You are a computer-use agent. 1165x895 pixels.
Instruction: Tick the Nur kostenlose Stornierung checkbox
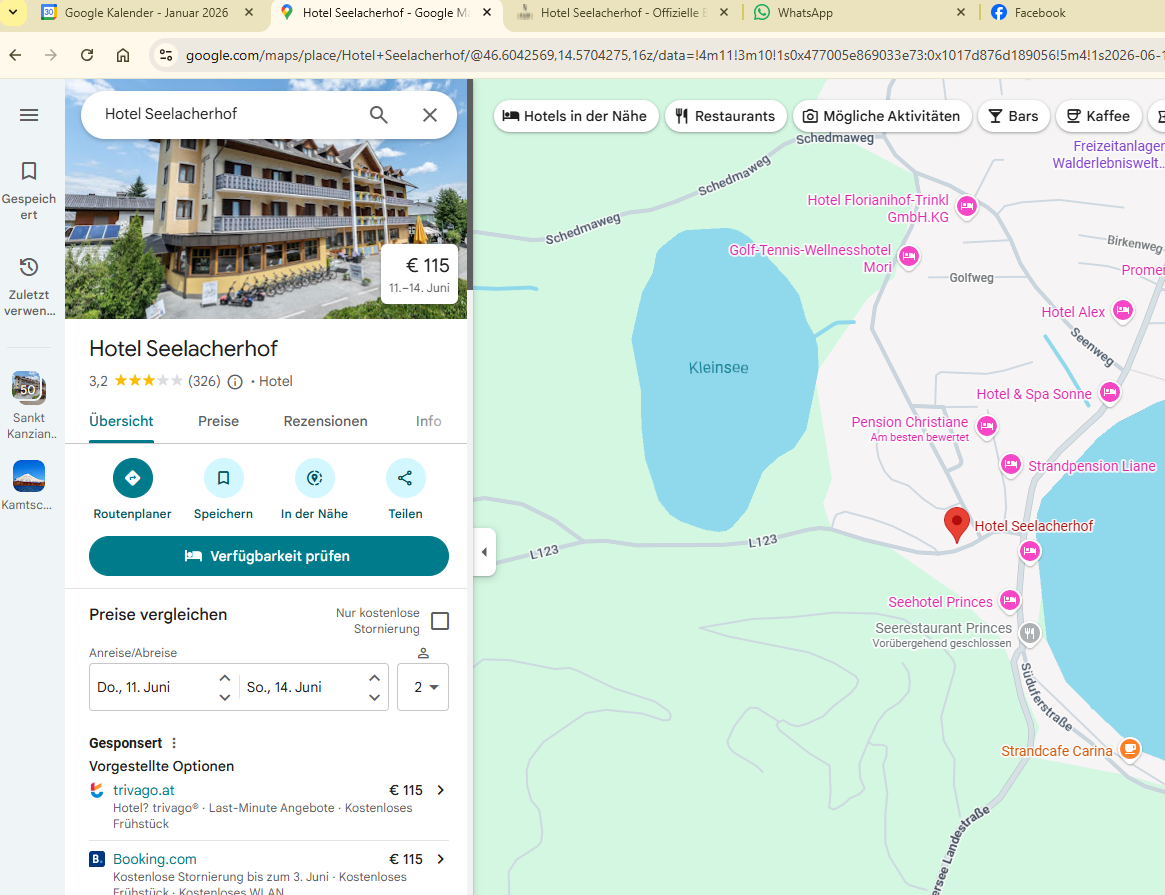click(440, 621)
